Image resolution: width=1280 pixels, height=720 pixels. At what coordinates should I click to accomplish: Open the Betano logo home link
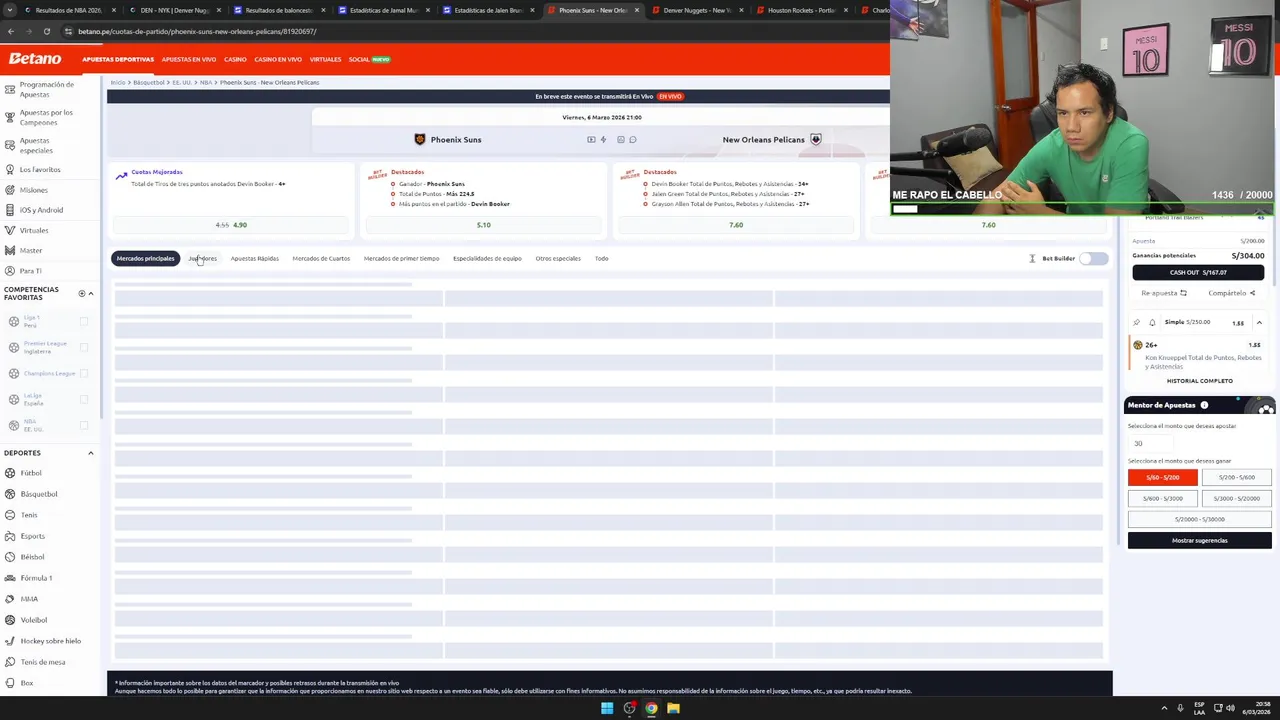(35, 59)
